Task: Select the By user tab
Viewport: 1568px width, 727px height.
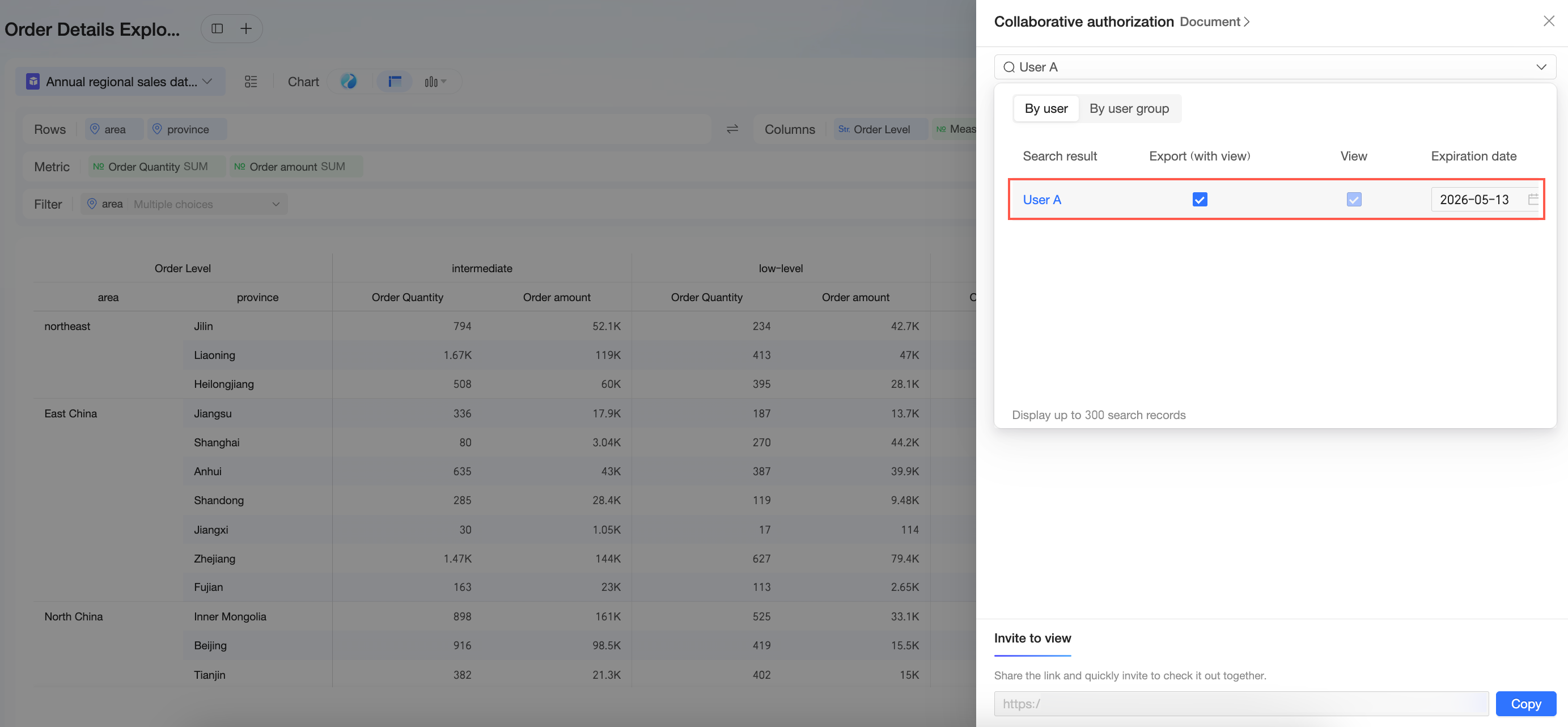Action: 1046,108
